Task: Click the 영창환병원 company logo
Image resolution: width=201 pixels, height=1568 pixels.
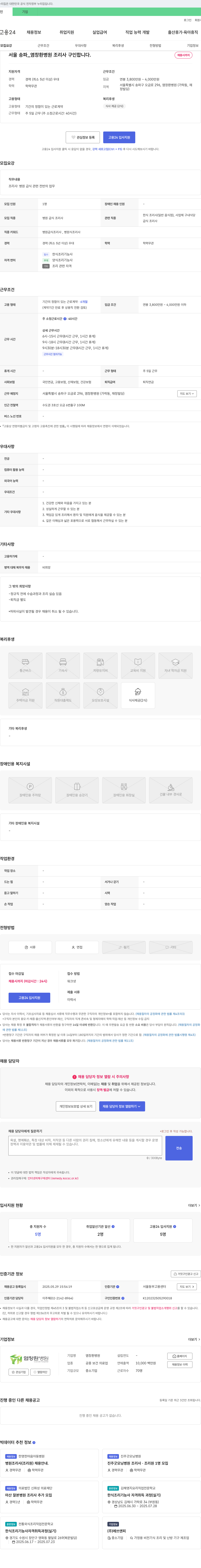Action: 29,1359
